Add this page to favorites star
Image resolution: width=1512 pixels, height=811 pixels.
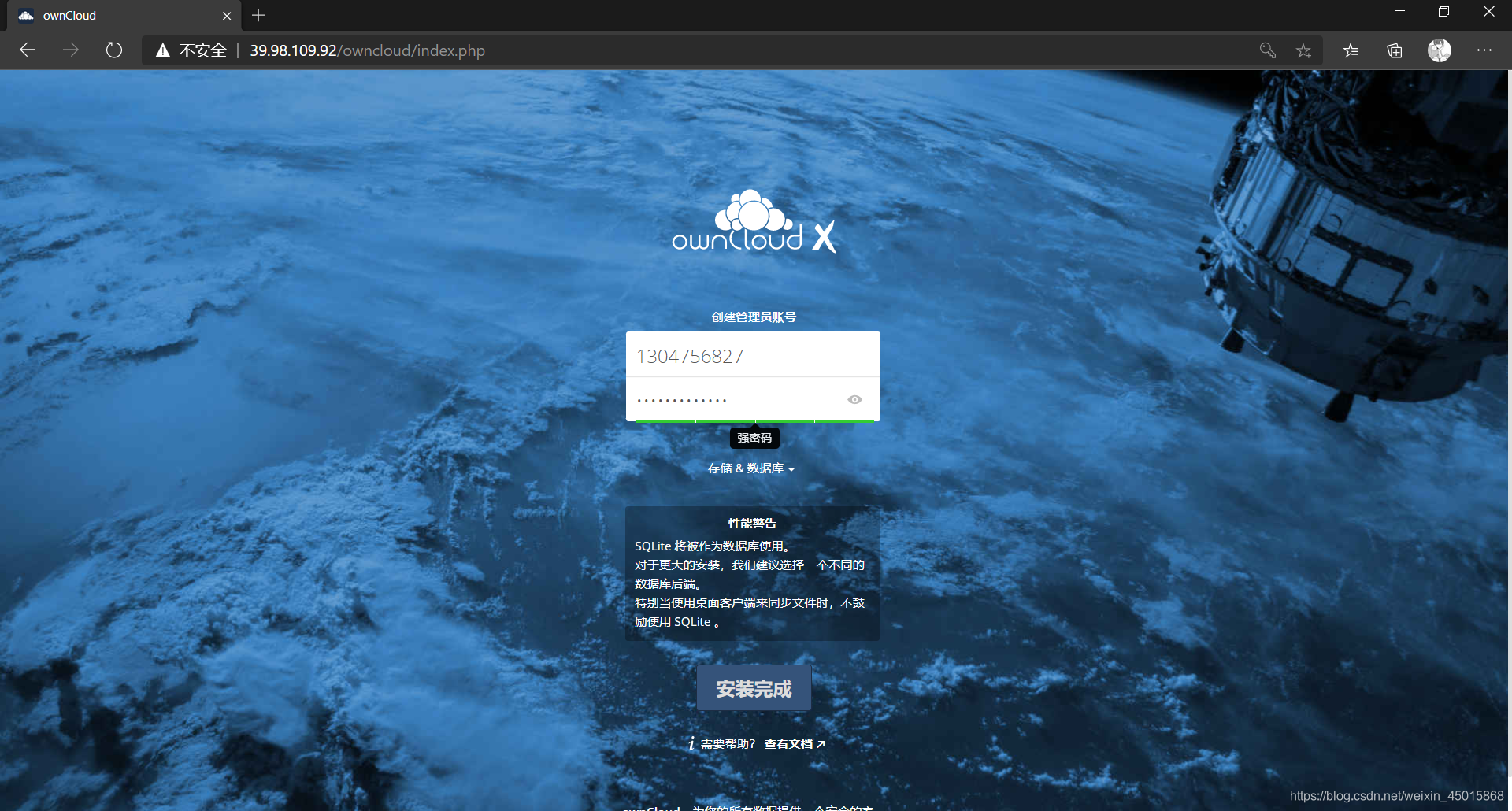[x=1304, y=50]
